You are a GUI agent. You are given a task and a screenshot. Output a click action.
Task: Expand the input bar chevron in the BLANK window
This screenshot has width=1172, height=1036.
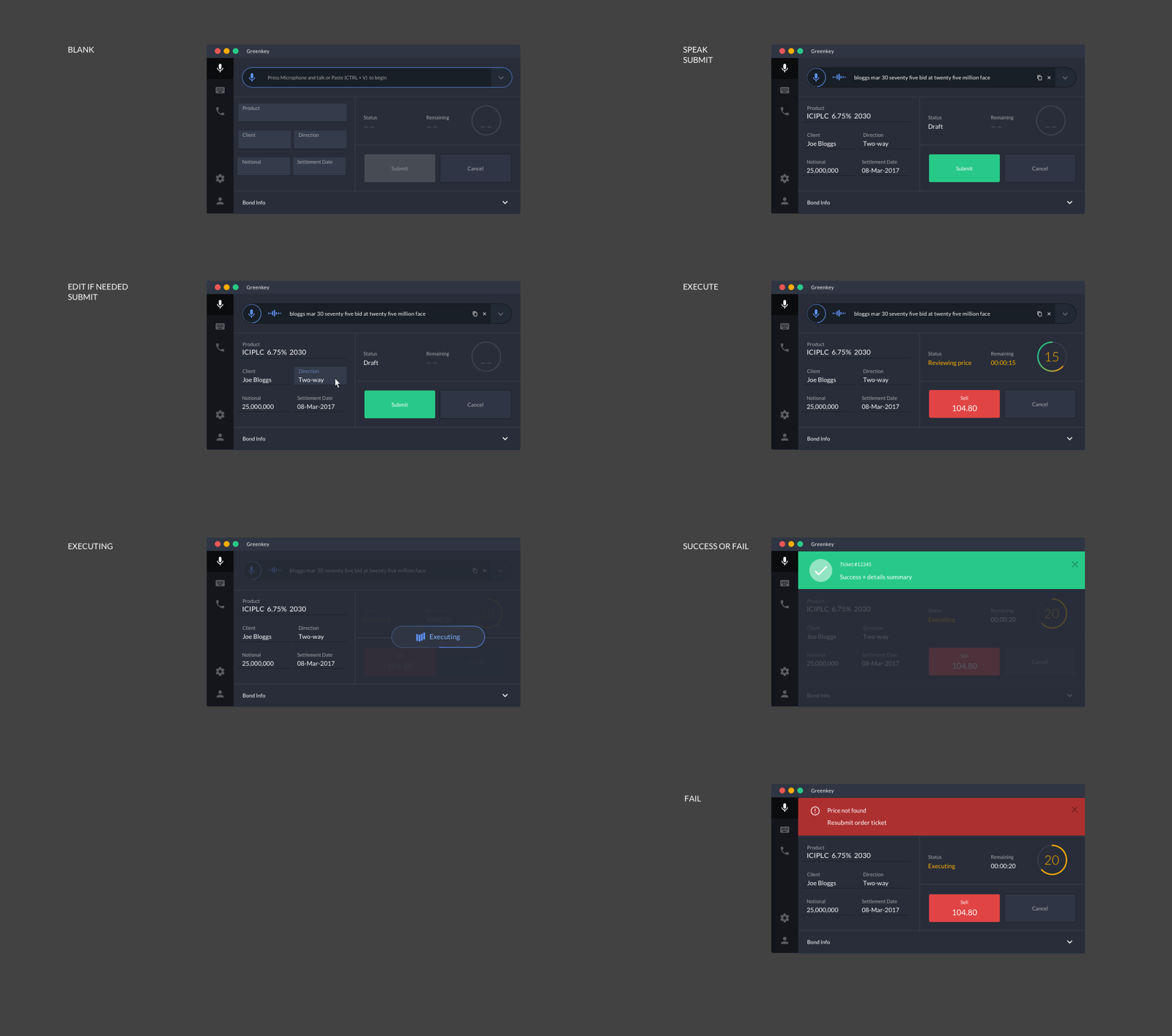(x=501, y=78)
